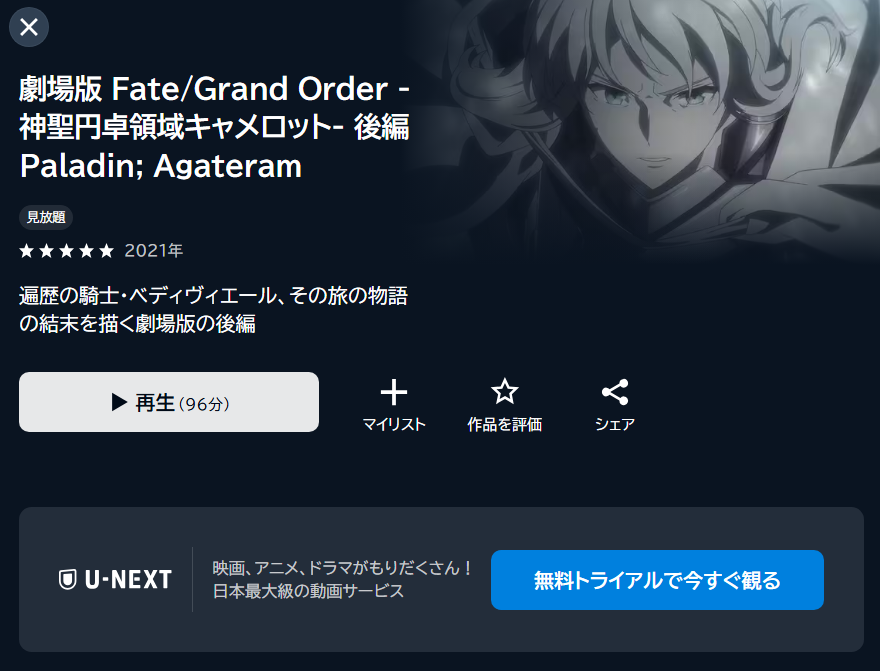
Task: Click the movie synopsis text
Action: (213, 310)
